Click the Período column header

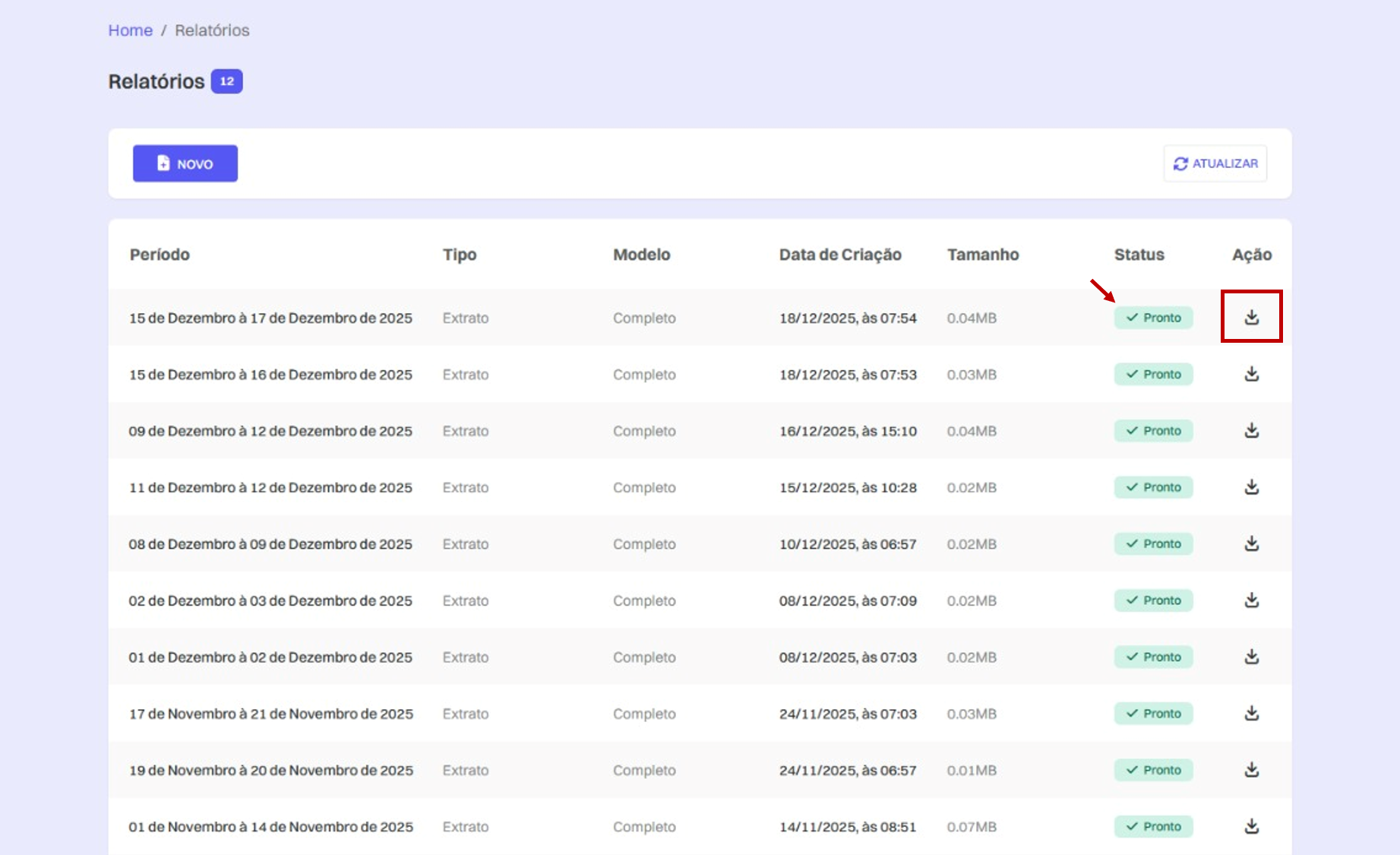click(160, 255)
